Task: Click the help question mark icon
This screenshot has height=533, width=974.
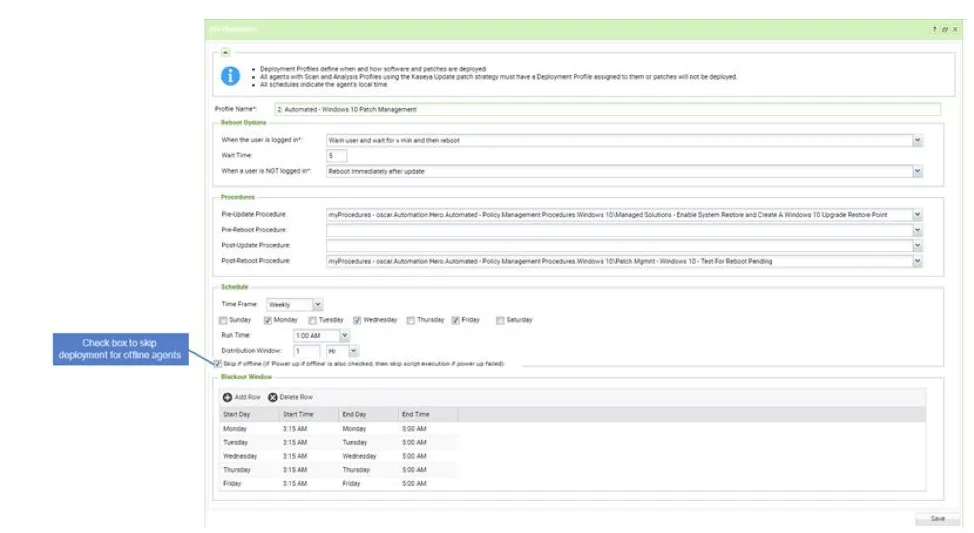Action: point(934,30)
